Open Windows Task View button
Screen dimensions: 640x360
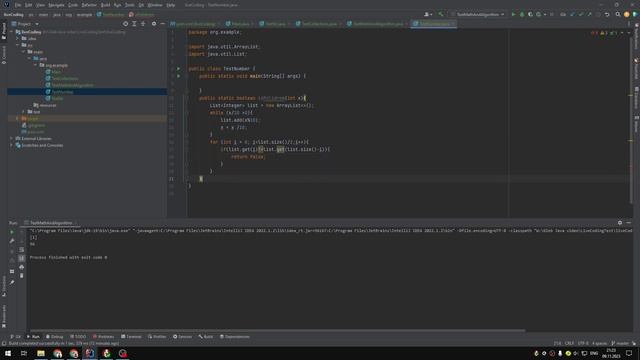(x=24, y=353)
